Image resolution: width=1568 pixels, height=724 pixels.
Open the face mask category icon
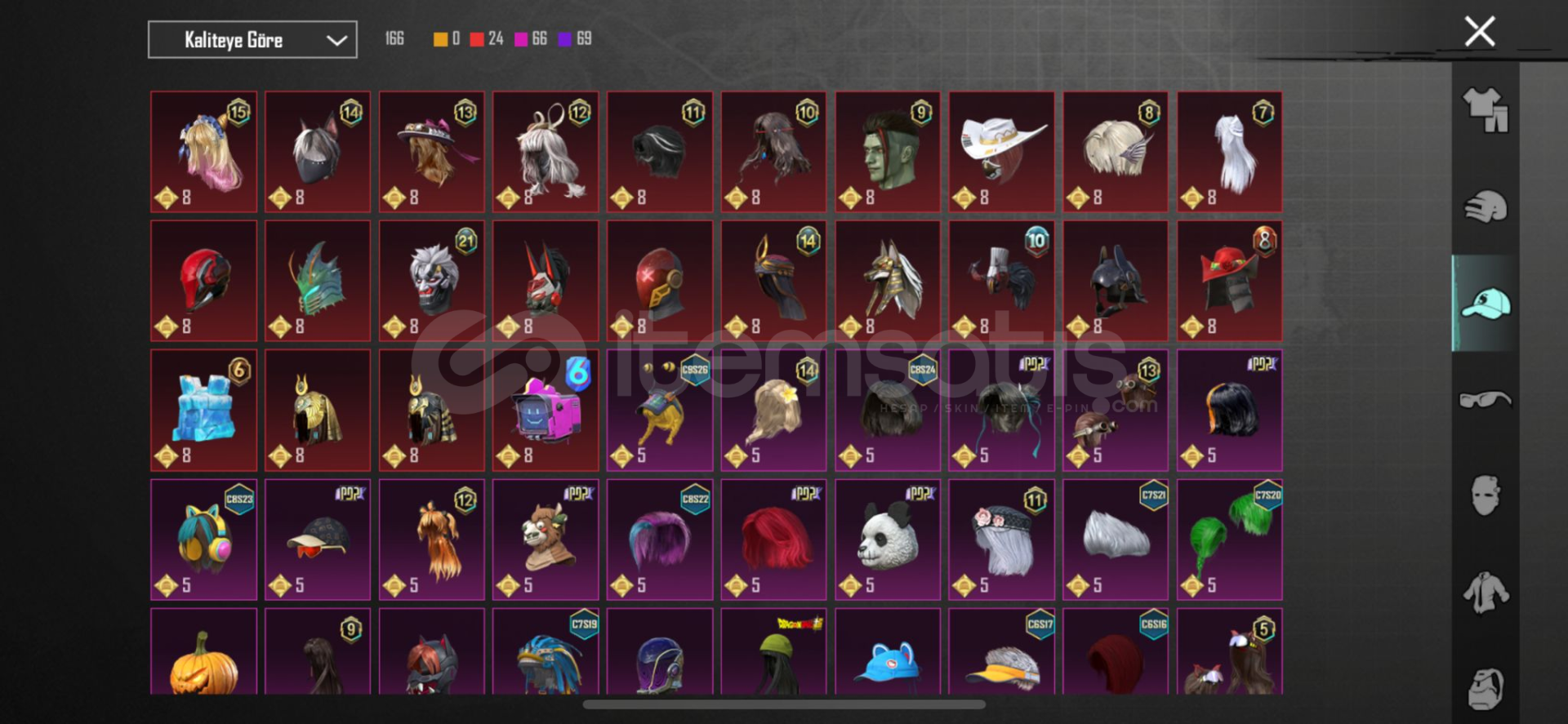point(1486,495)
